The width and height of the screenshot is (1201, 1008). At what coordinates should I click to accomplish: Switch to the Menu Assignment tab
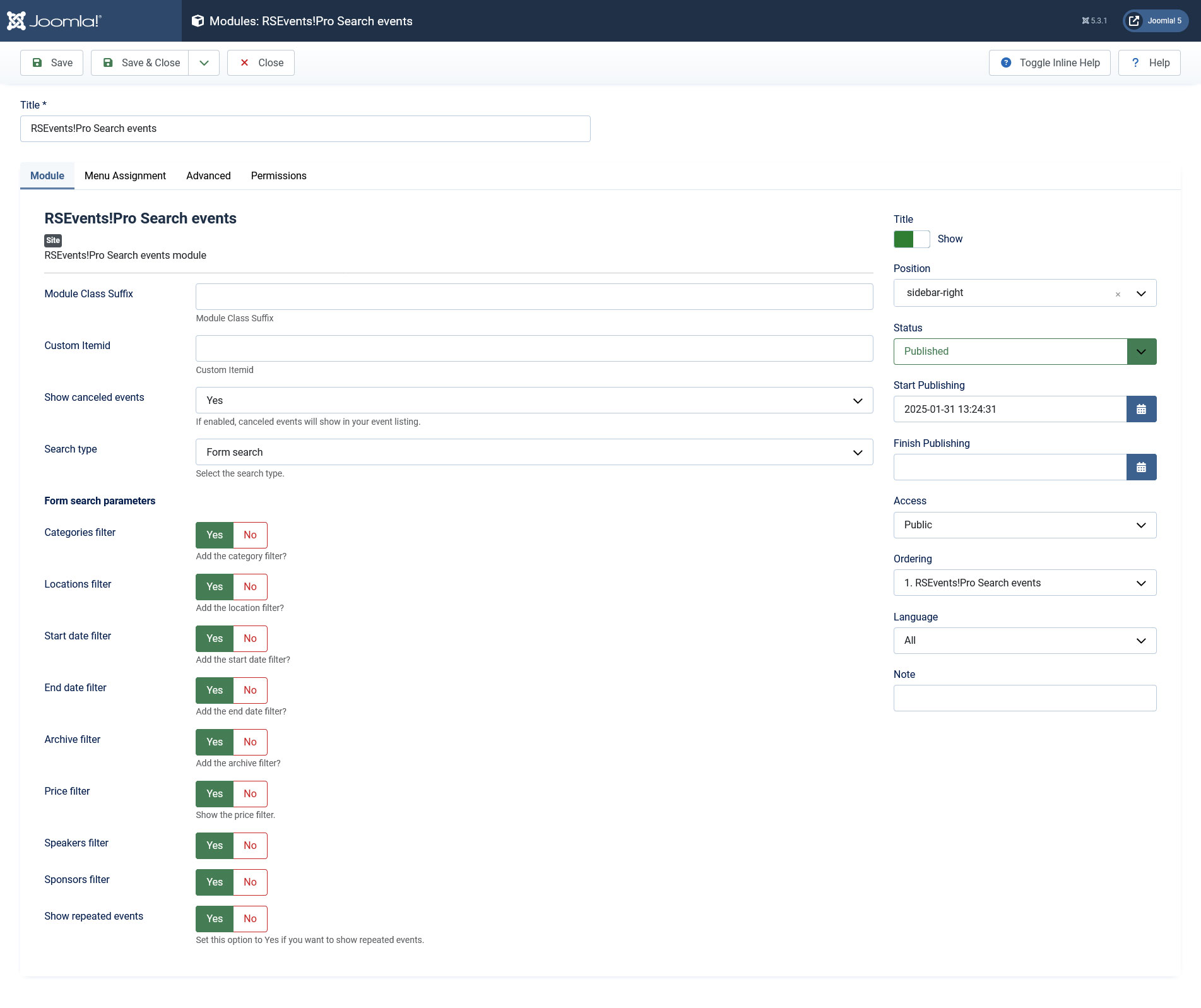(x=125, y=175)
